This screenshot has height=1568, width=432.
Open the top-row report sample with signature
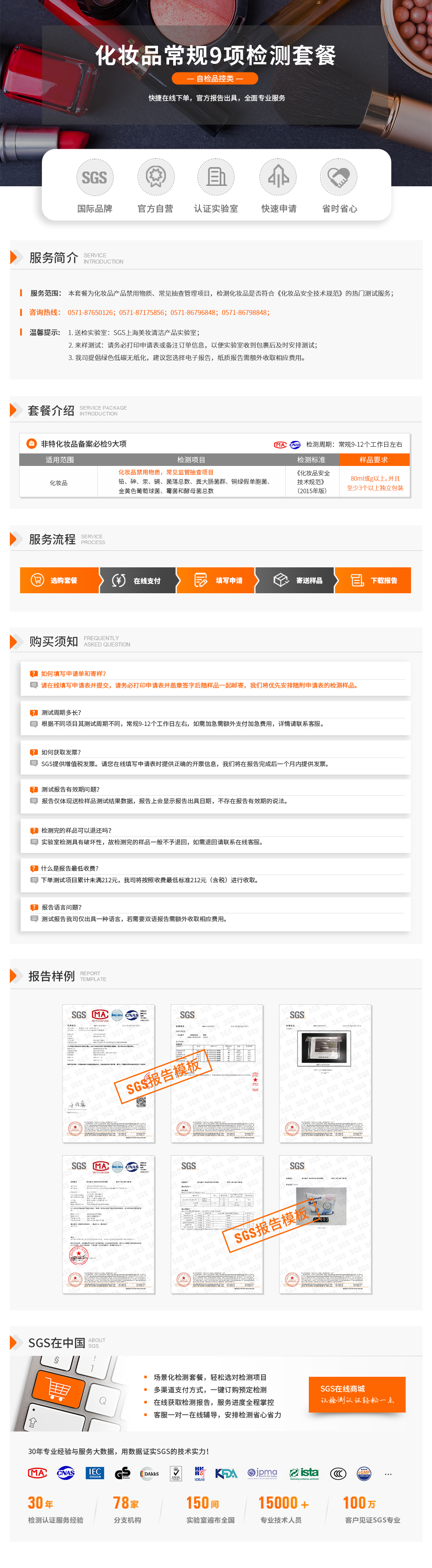tap(109, 1073)
